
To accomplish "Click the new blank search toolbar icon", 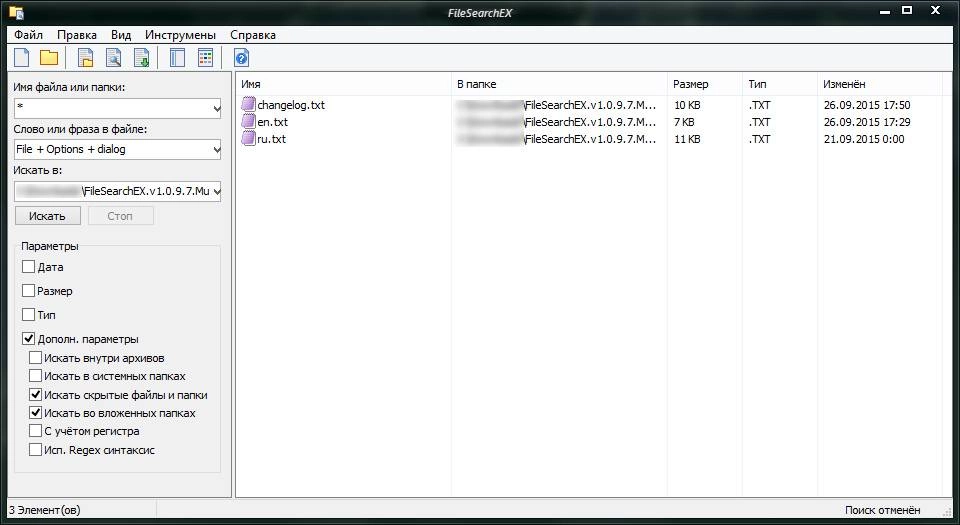I will pos(22,58).
